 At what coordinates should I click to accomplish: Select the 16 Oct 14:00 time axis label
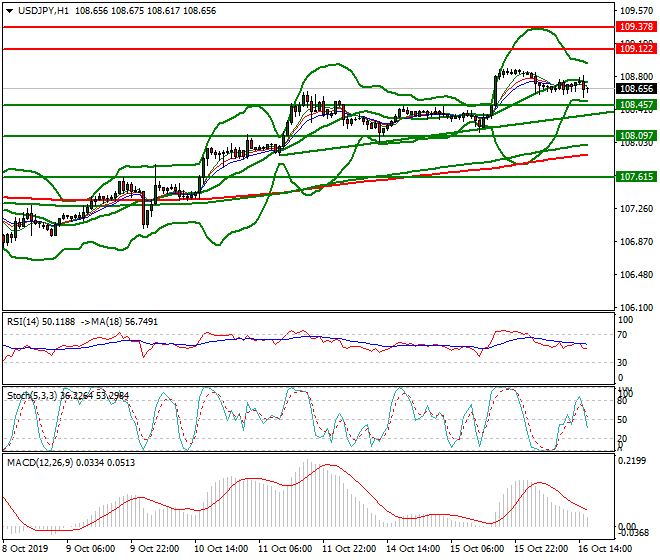point(605,549)
